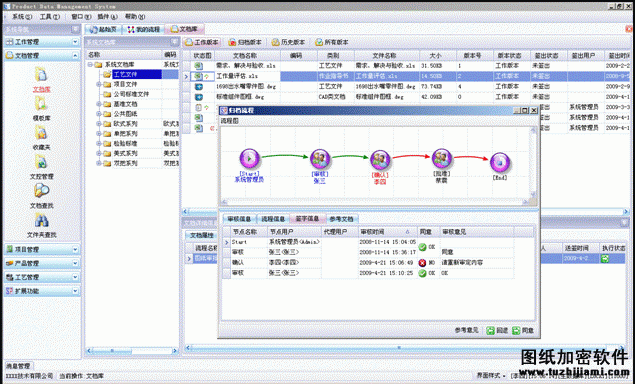Click the 批准 node in the flow chart
Screen dimensions: 635x384
point(441,159)
